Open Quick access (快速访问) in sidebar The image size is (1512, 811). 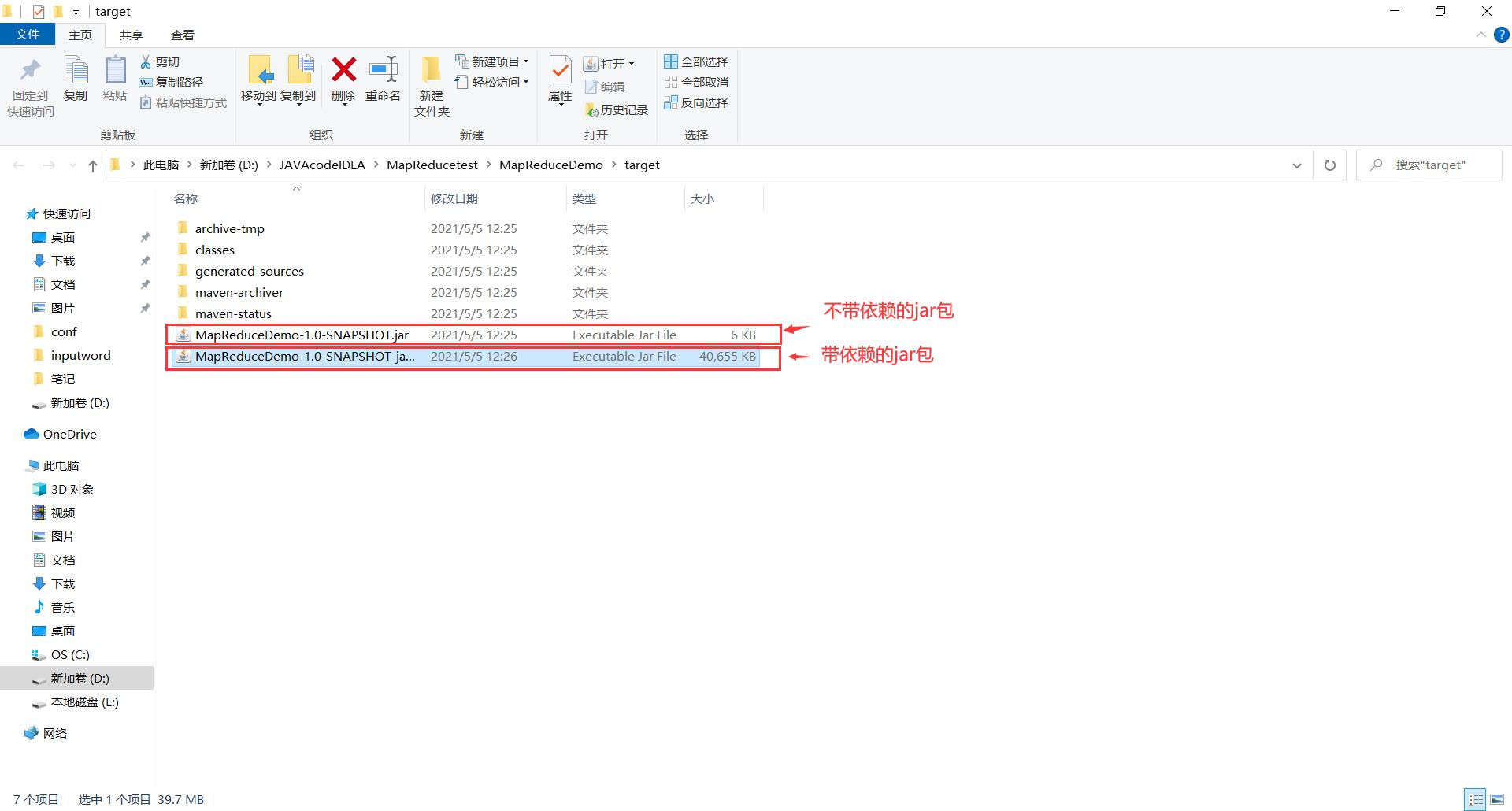pyautogui.click(x=66, y=213)
